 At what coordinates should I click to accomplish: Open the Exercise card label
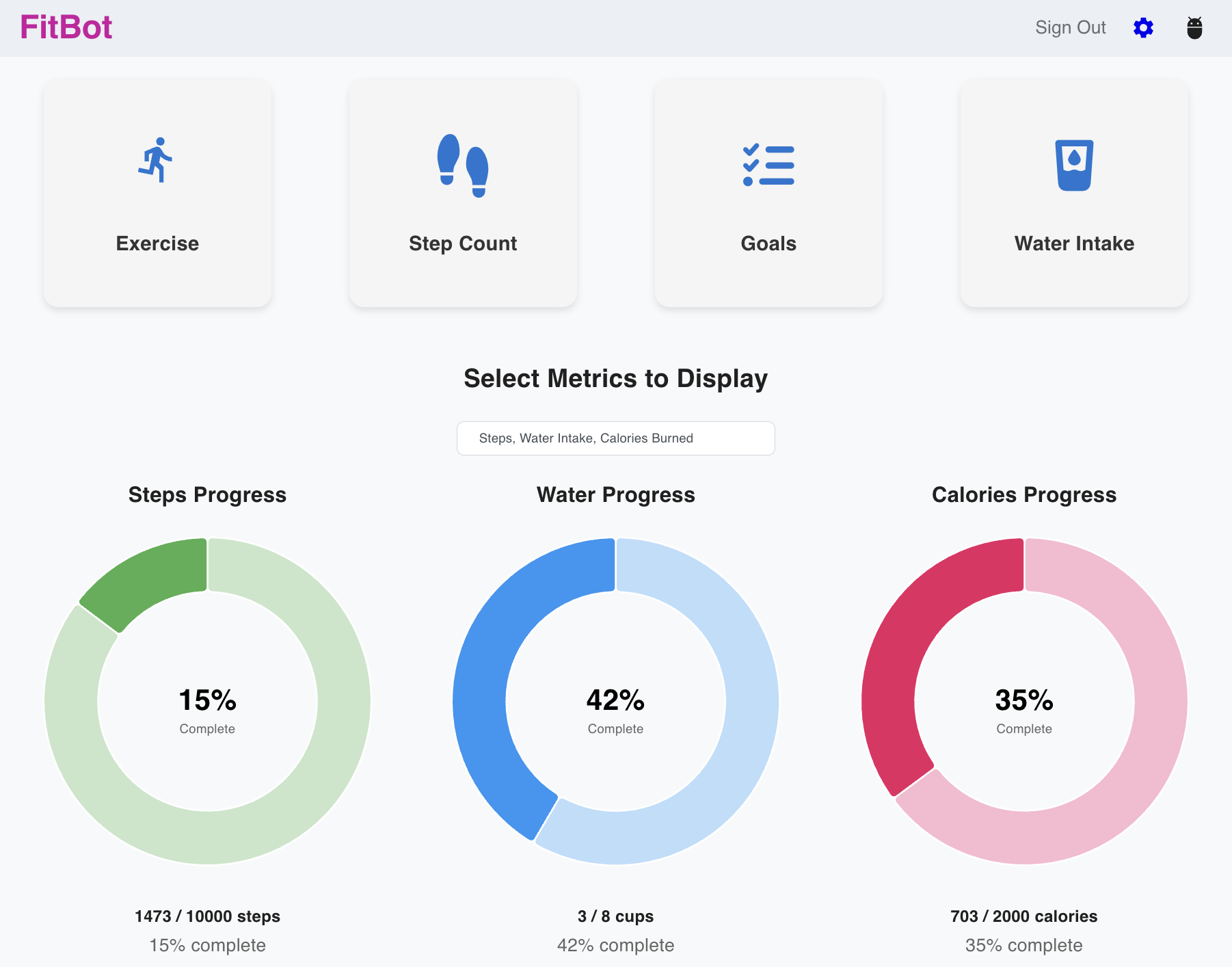[x=157, y=243]
